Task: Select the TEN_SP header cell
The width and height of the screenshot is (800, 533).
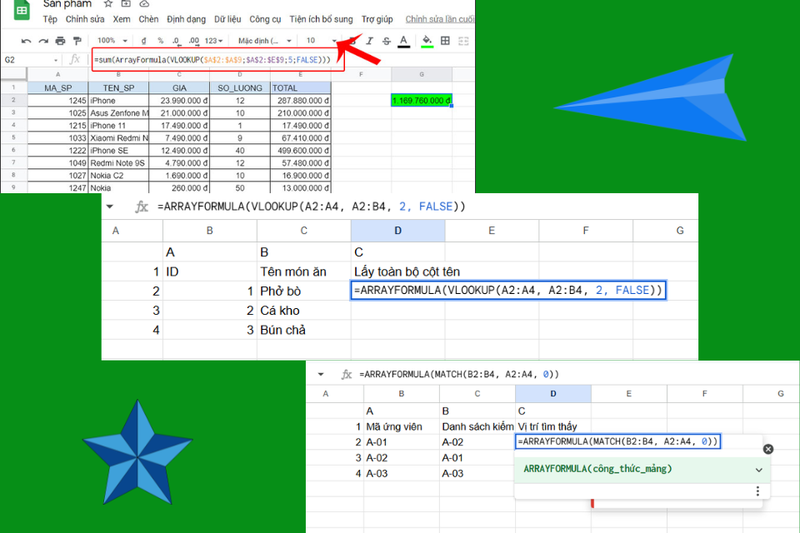Action: click(x=118, y=88)
